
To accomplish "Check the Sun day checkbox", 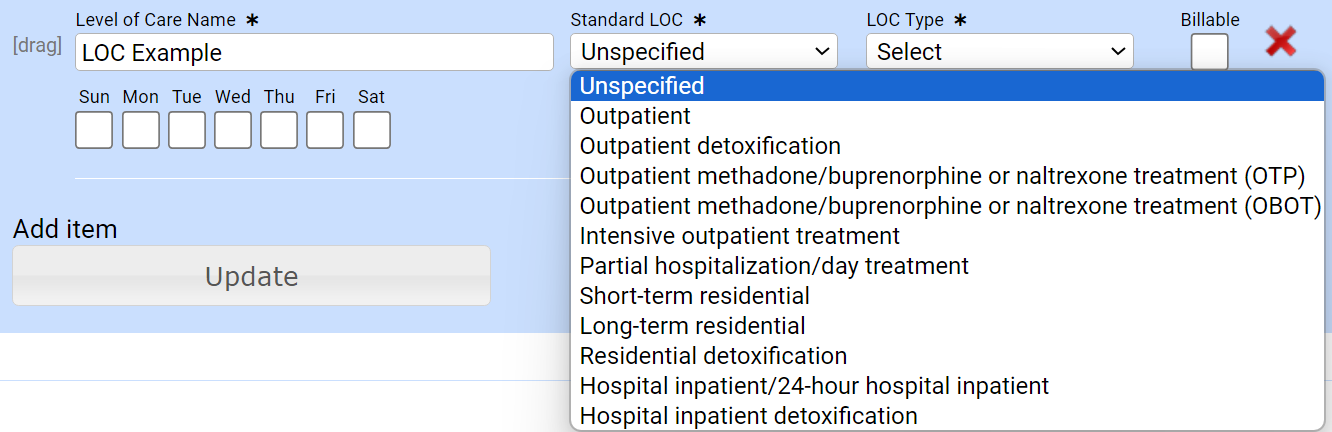I will coord(94,130).
